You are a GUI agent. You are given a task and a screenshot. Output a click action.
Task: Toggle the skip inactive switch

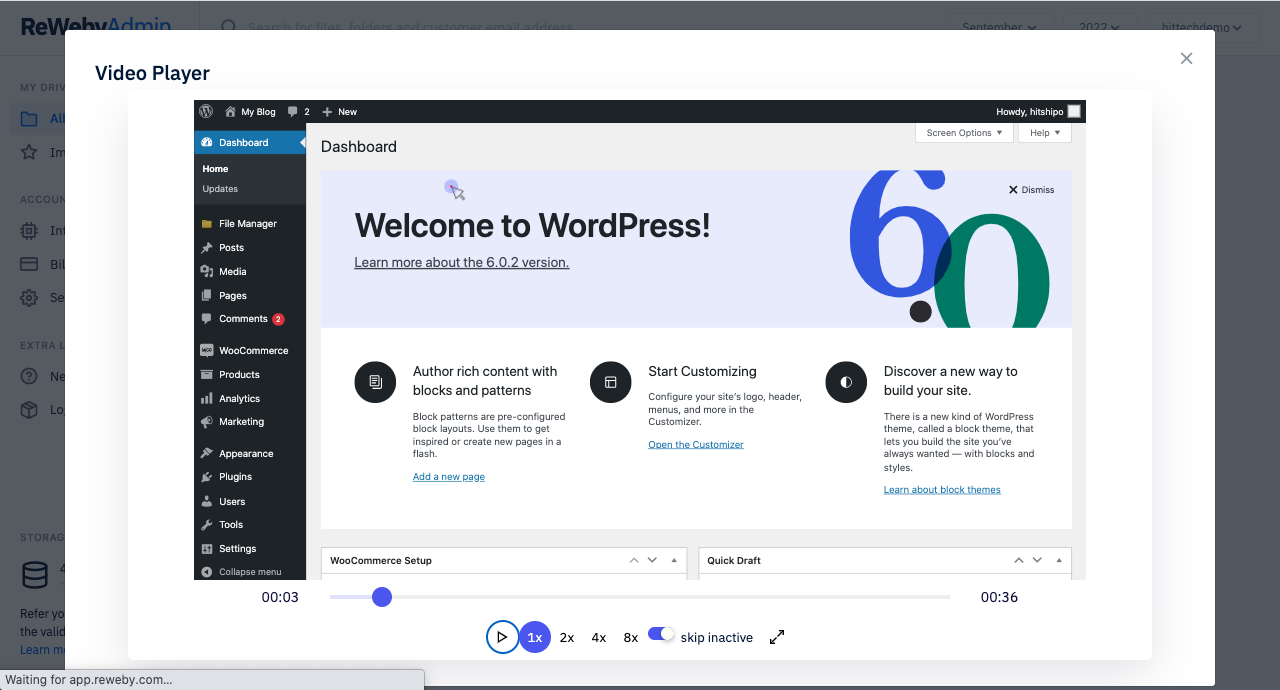661,634
